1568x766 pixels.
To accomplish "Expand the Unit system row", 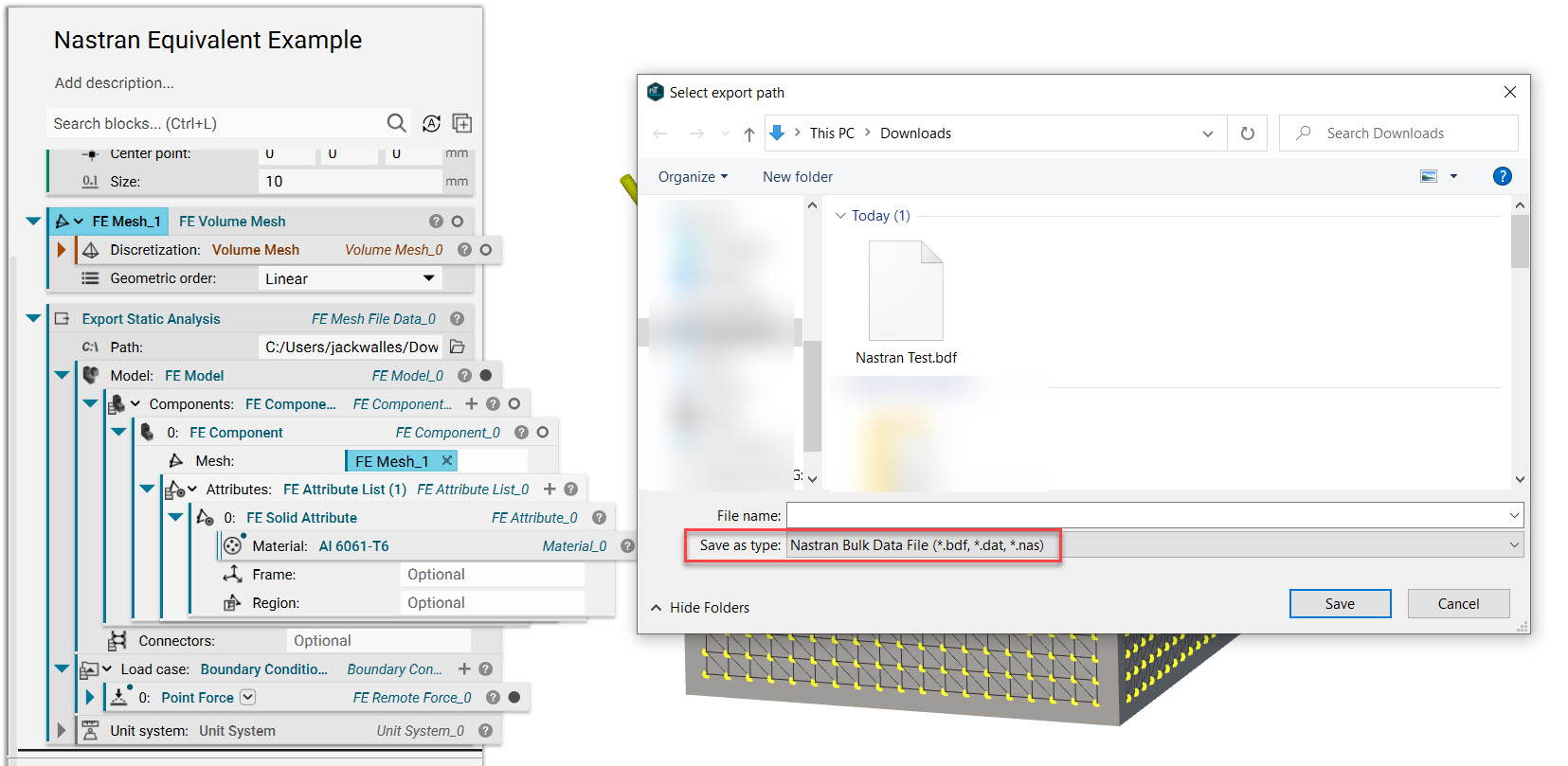I will [62, 730].
